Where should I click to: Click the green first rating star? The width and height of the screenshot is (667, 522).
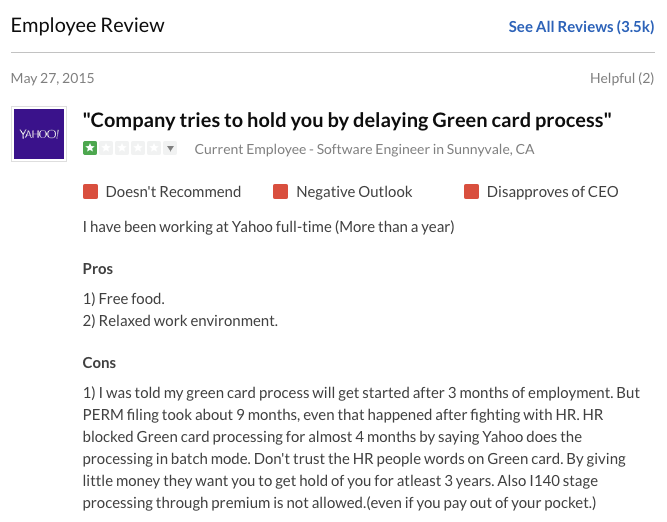click(90, 148)
